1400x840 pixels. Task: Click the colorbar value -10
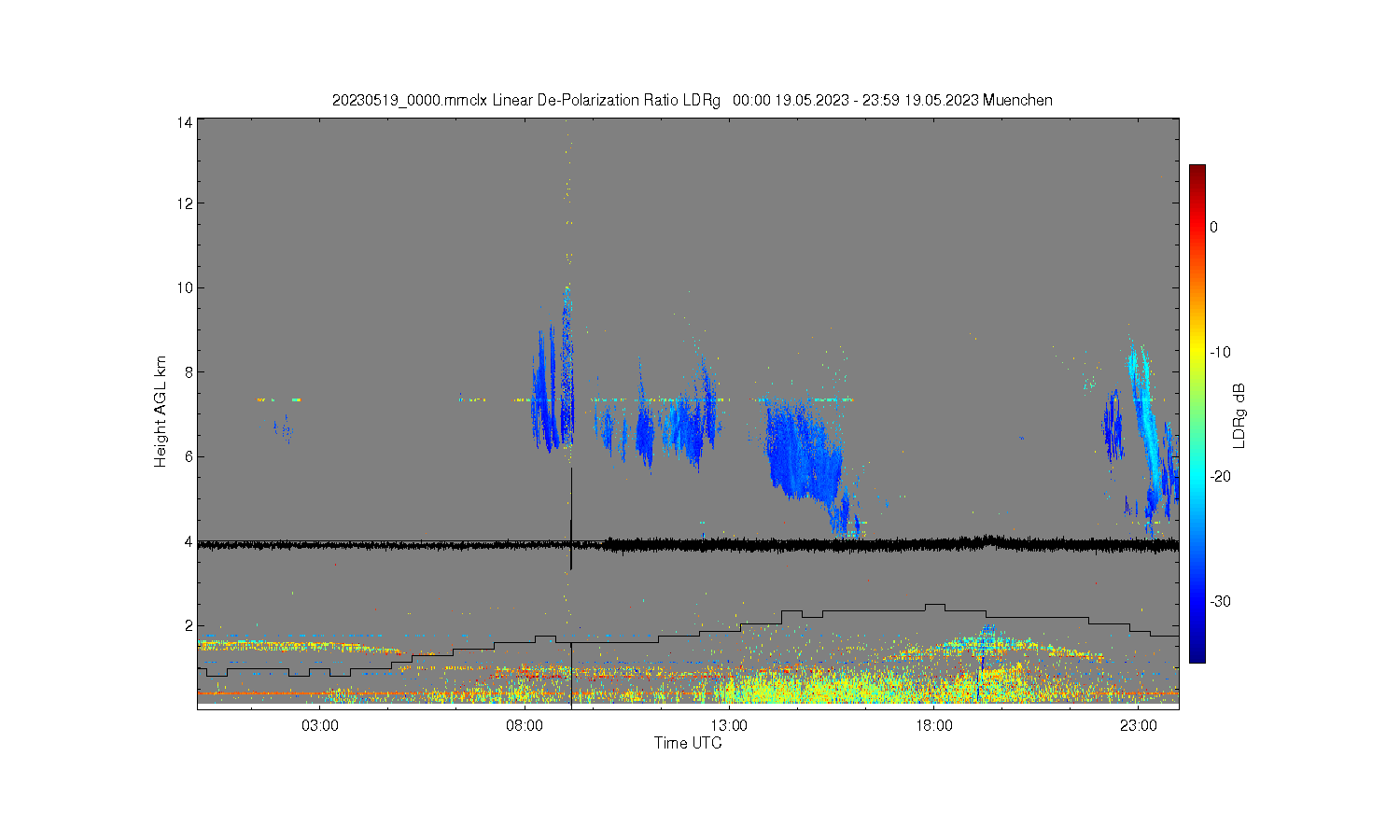coord(1221,352)
